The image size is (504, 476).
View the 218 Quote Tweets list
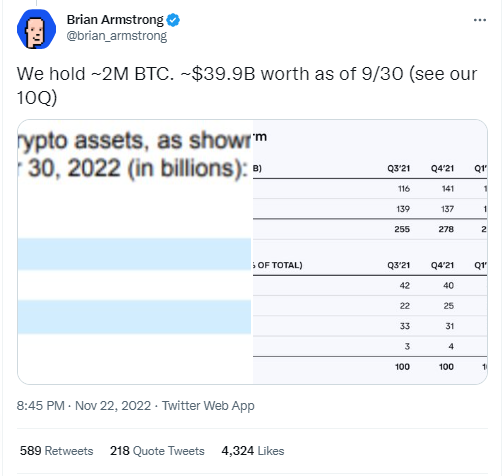(157, 451)
